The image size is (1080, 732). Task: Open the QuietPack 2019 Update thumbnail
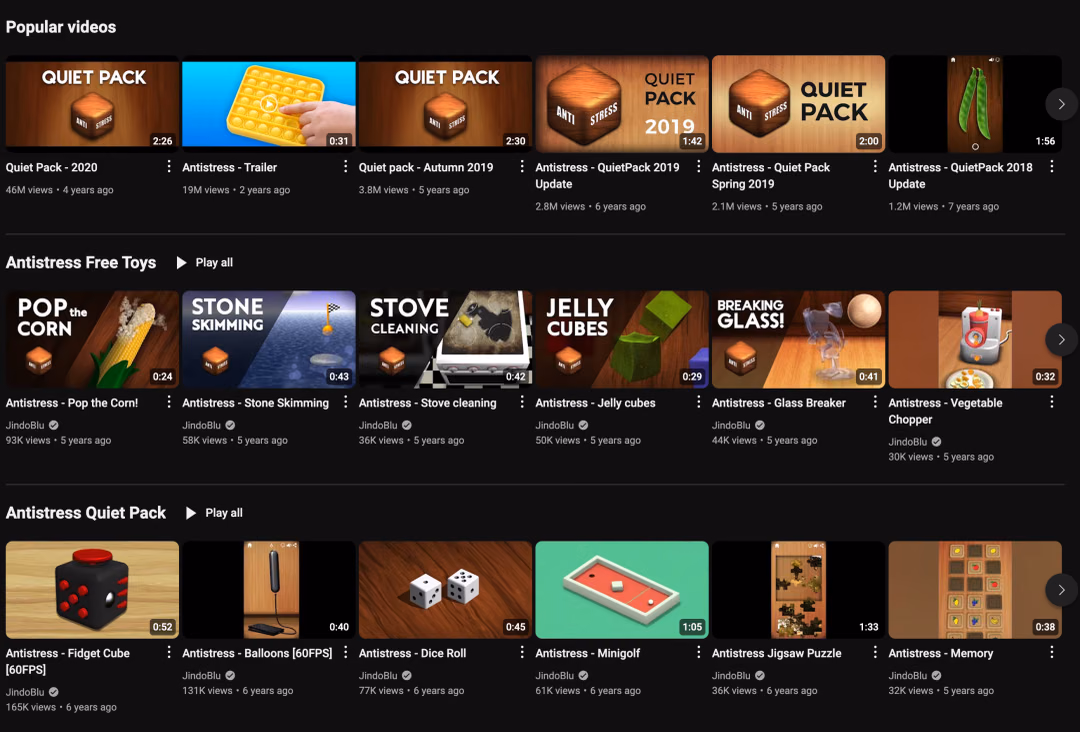coord(622,104)
